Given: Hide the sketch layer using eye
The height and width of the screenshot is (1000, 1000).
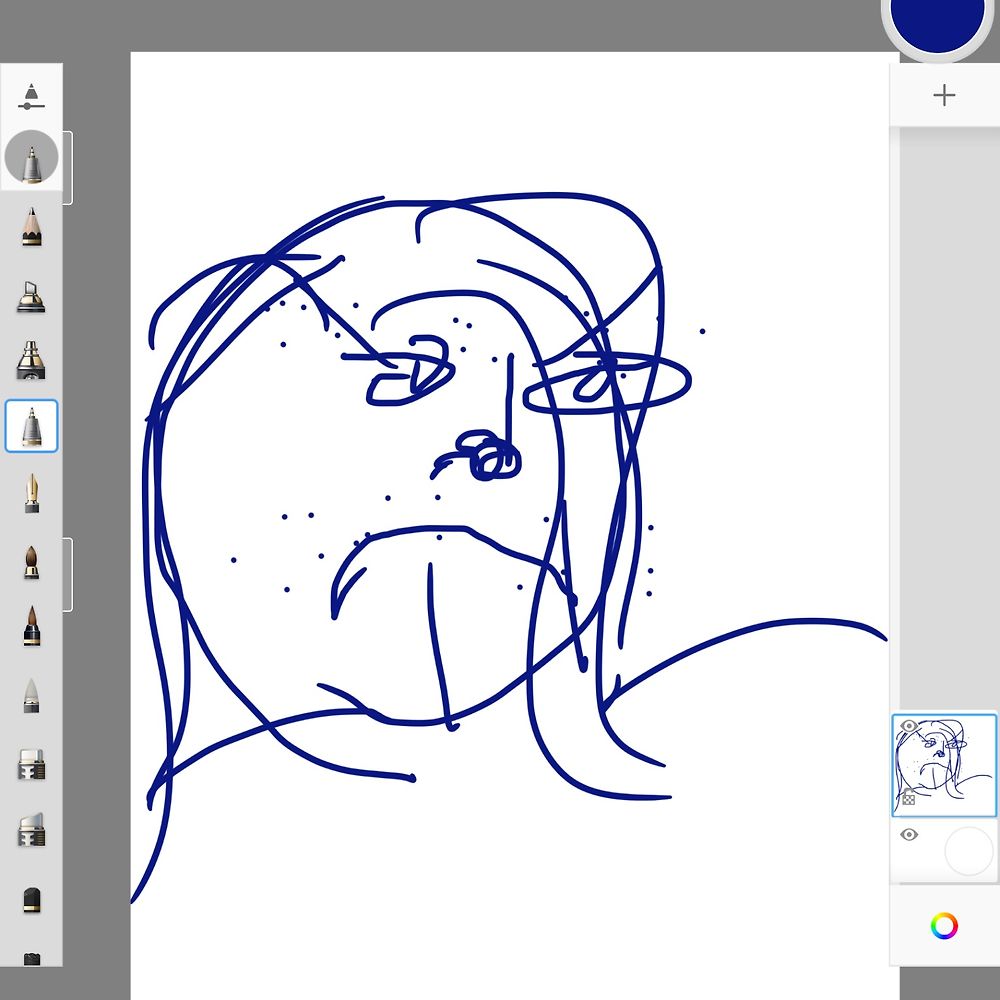Looking at the screenshot, I should pos(909,726).
